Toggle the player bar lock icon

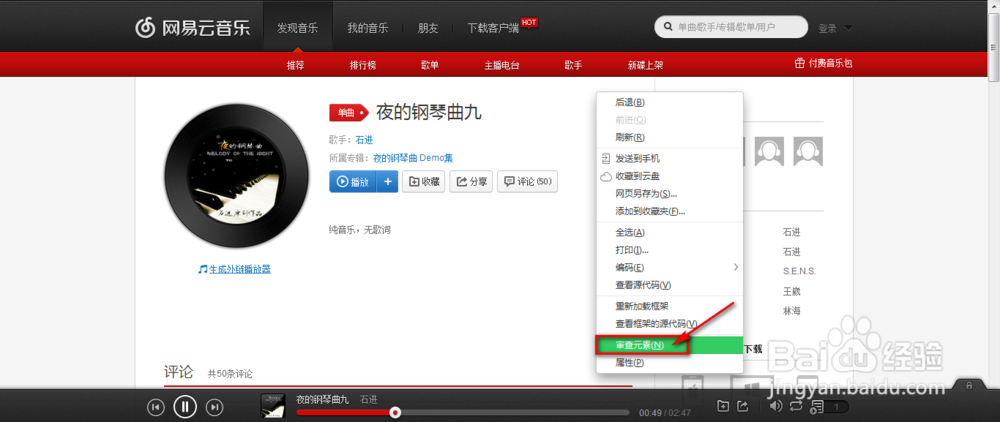tap(969, 386)
